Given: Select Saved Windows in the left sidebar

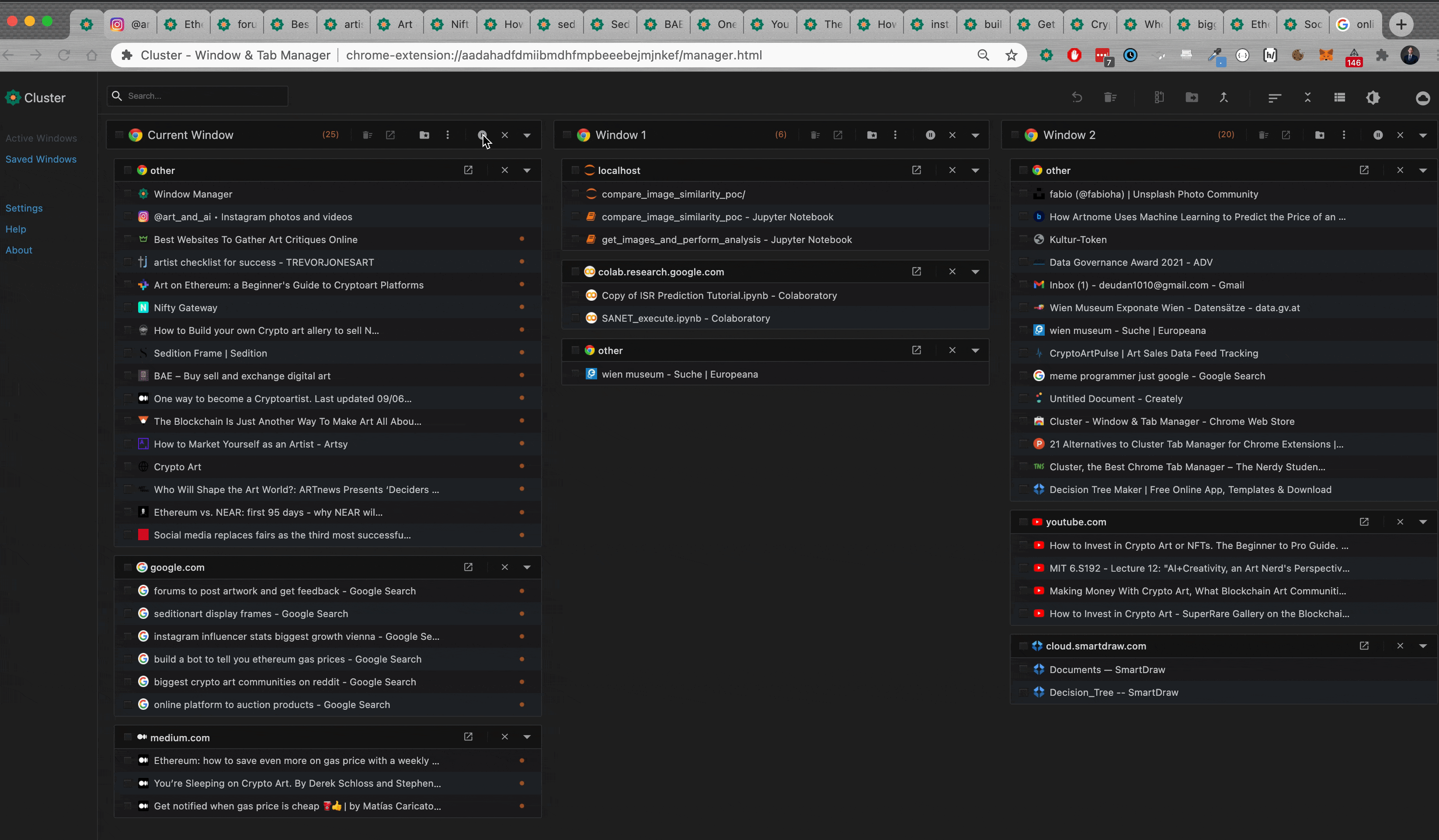Looking at the screenshot, I should click(x=40, y=158).
